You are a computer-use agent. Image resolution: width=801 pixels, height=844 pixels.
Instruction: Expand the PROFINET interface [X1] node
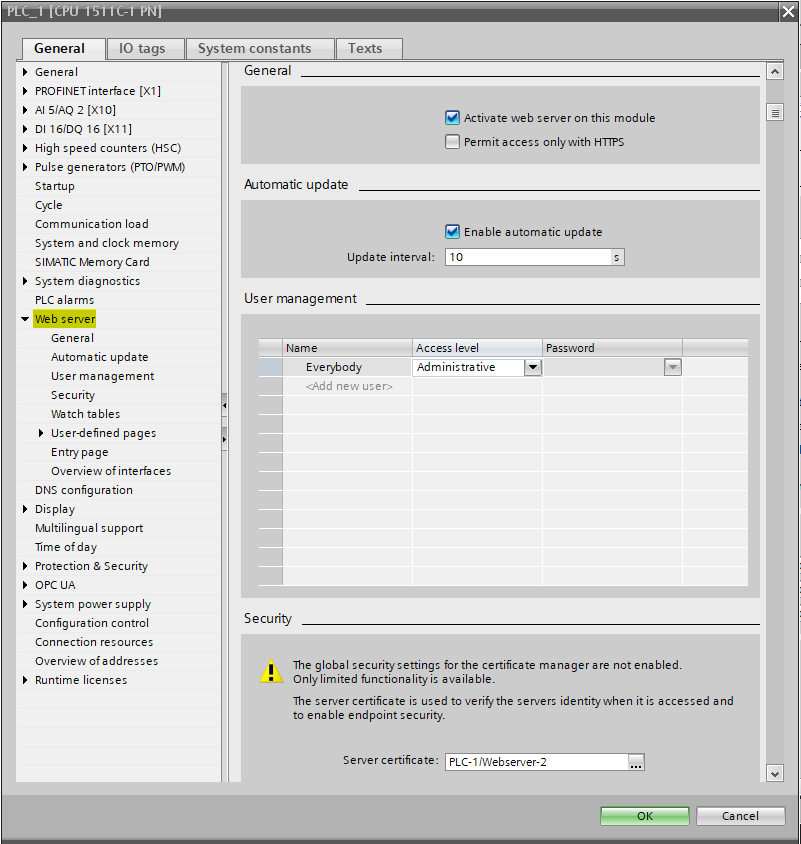25,91
